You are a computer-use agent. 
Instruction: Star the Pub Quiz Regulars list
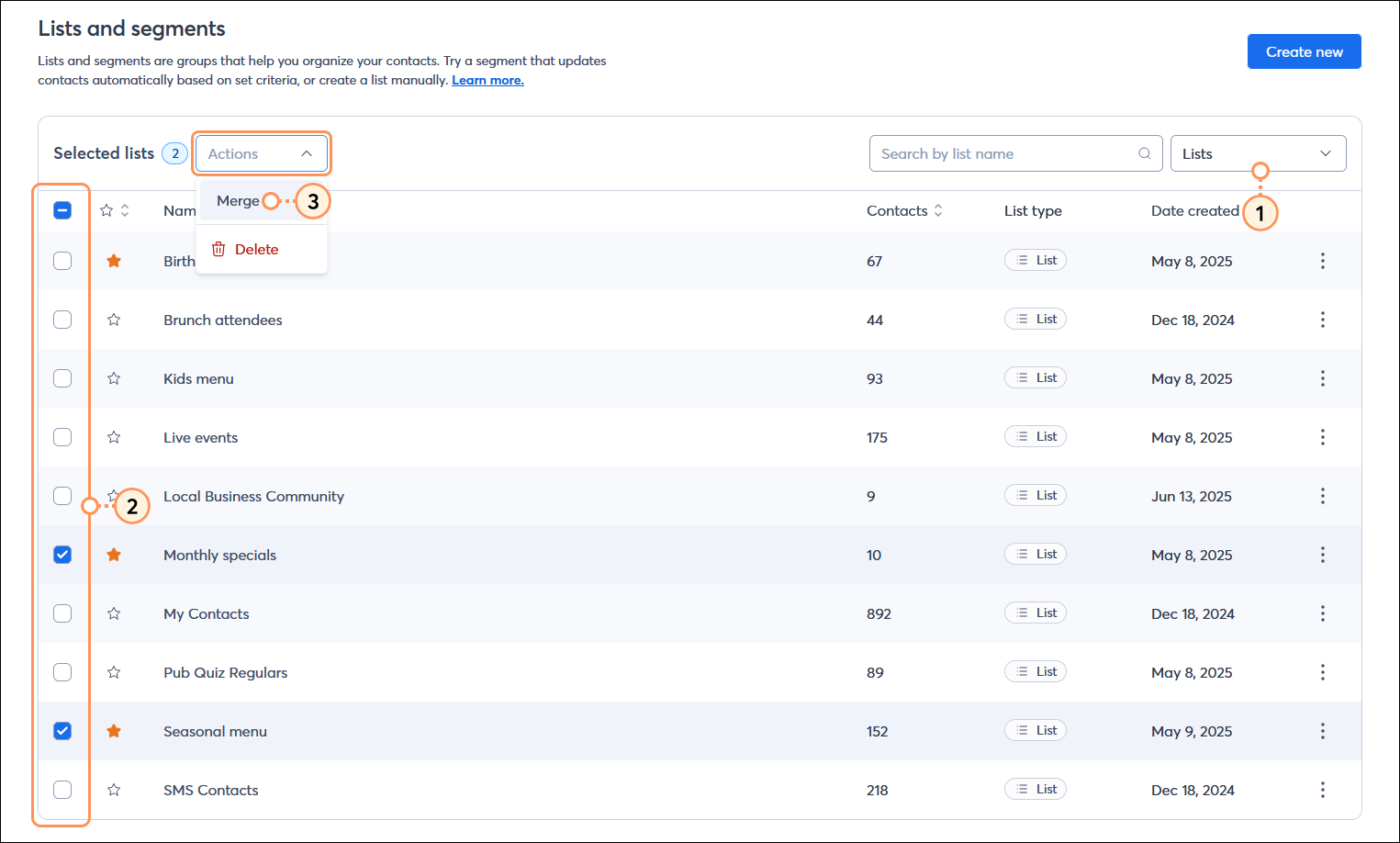pyautogui.click(x=114, y=671)
